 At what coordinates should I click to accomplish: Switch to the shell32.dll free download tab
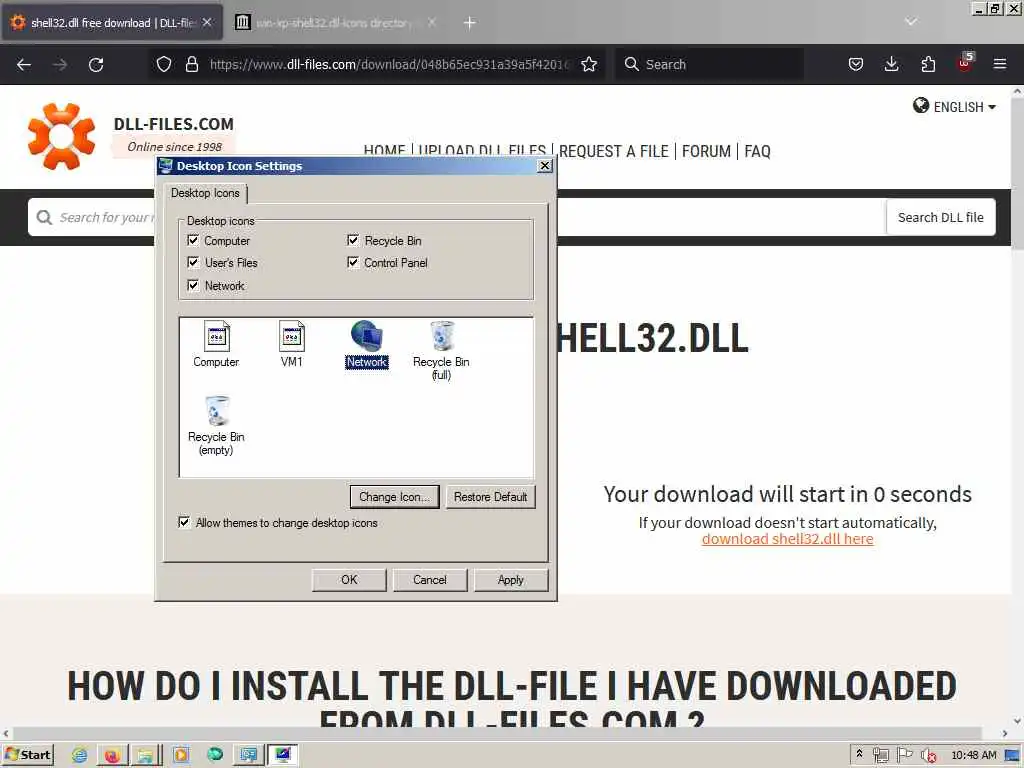(x=112, y=23)
